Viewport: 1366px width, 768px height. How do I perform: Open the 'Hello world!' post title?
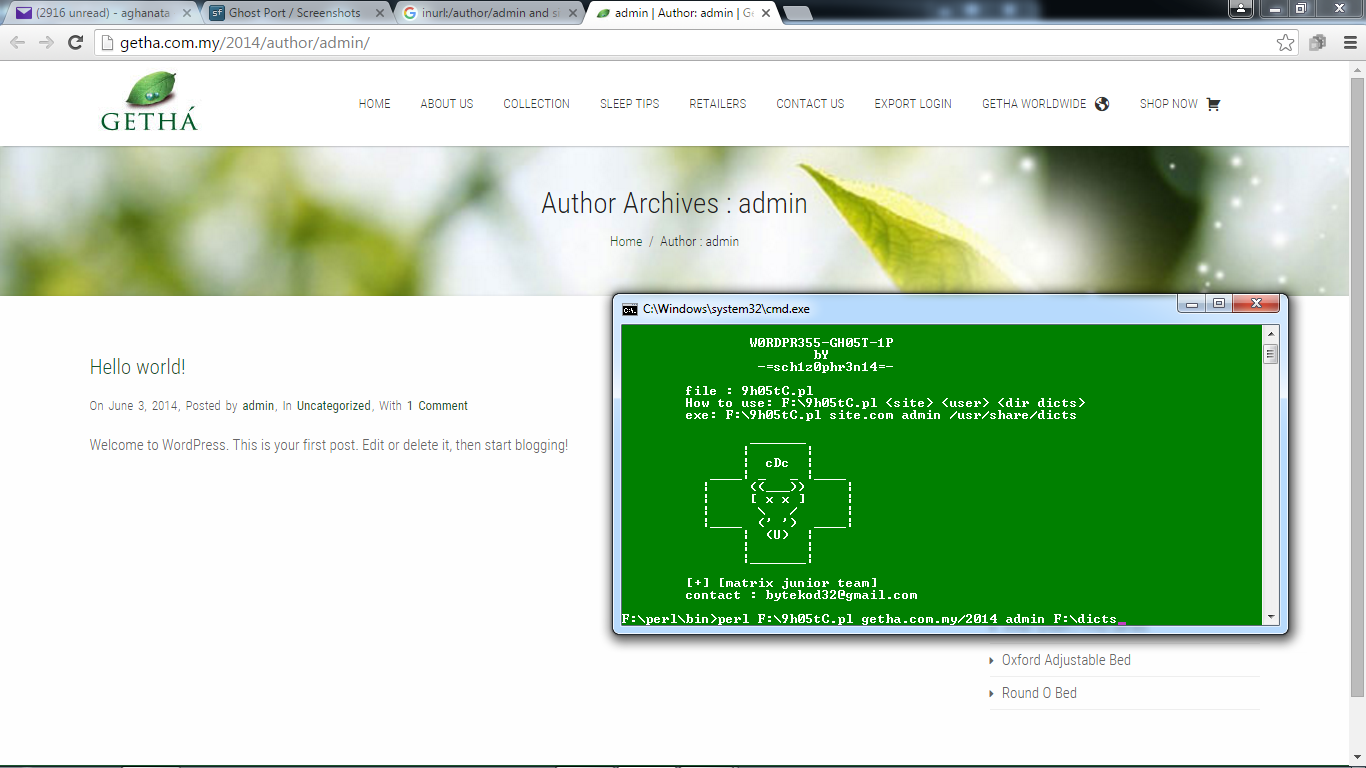click(138, 367)
